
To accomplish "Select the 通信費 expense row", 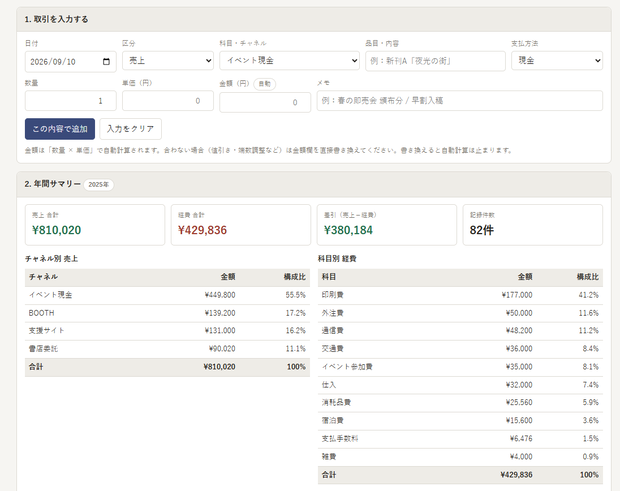I will click(460, 331).
